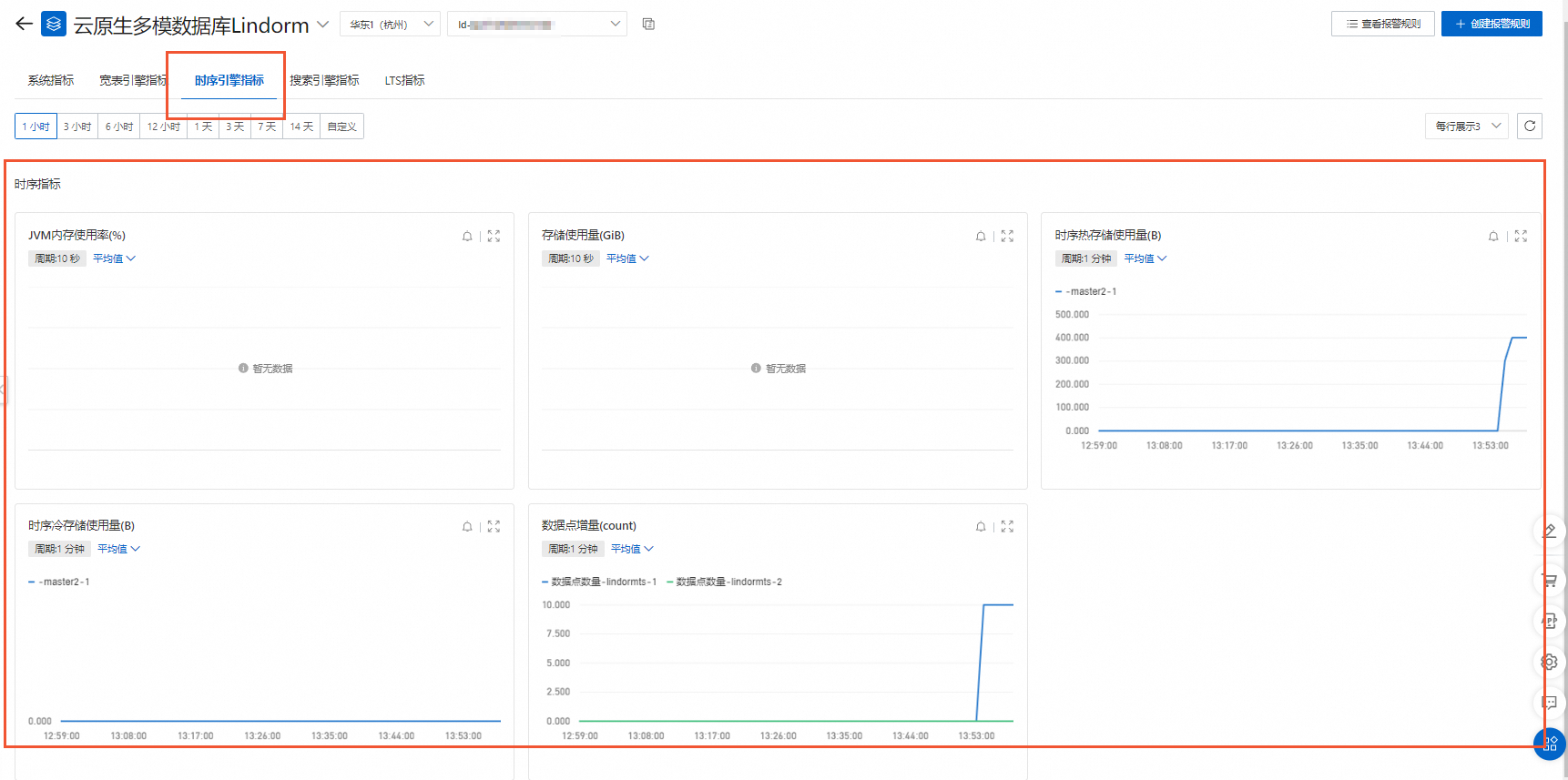This screenshot has width=1568, height=780.
Task: Click the floating edit pencil icon
Action: pyautogui.click(x=1550, y=531)
